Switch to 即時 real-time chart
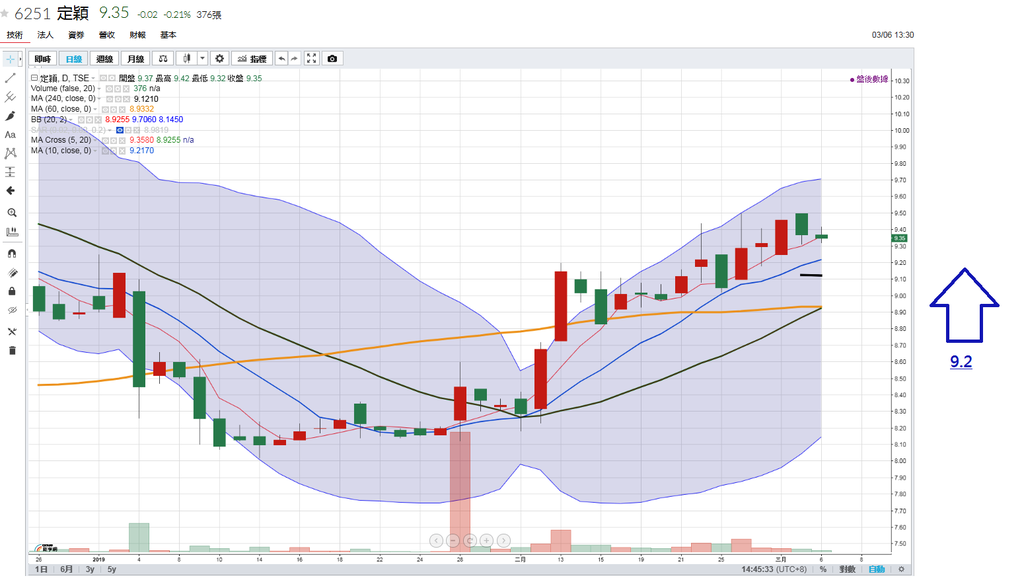 coord(42,59)
